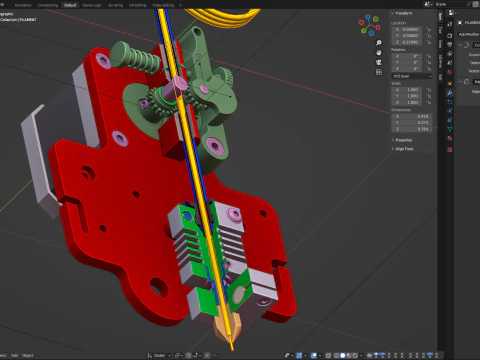Toggle camera view with the camera gizmo
The image size is (480, 360).
(379, 62)
